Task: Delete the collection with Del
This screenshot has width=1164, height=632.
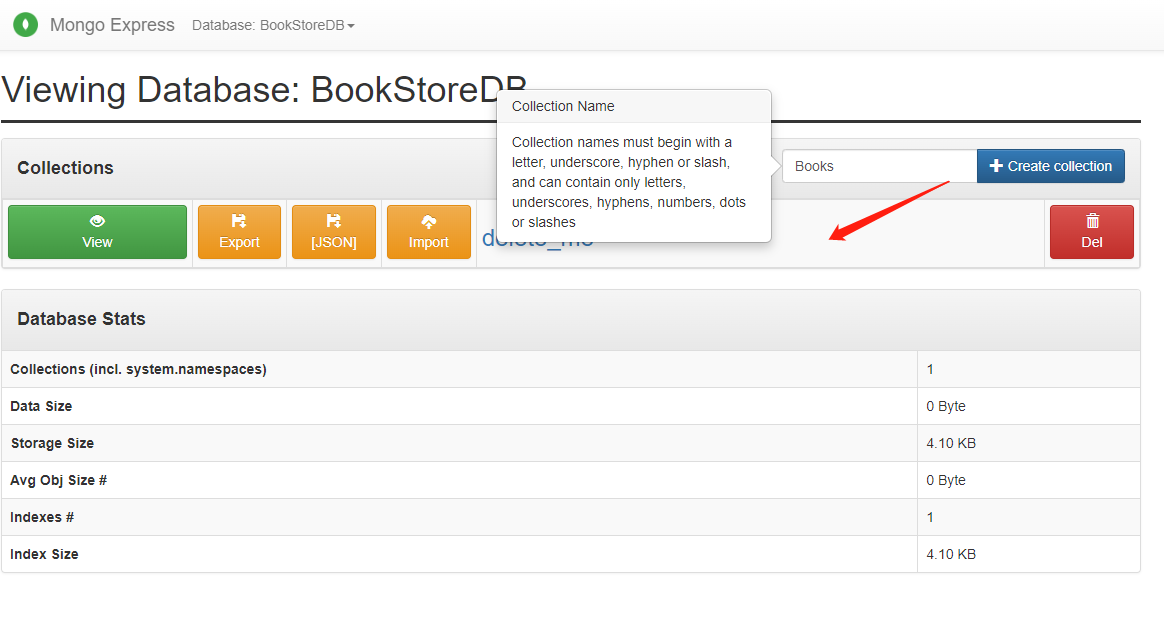Action: point(1091,232)
